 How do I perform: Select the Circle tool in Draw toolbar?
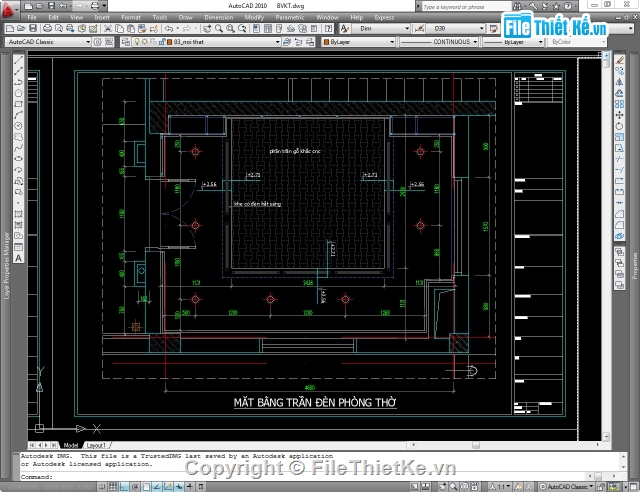tap(18, 126)
